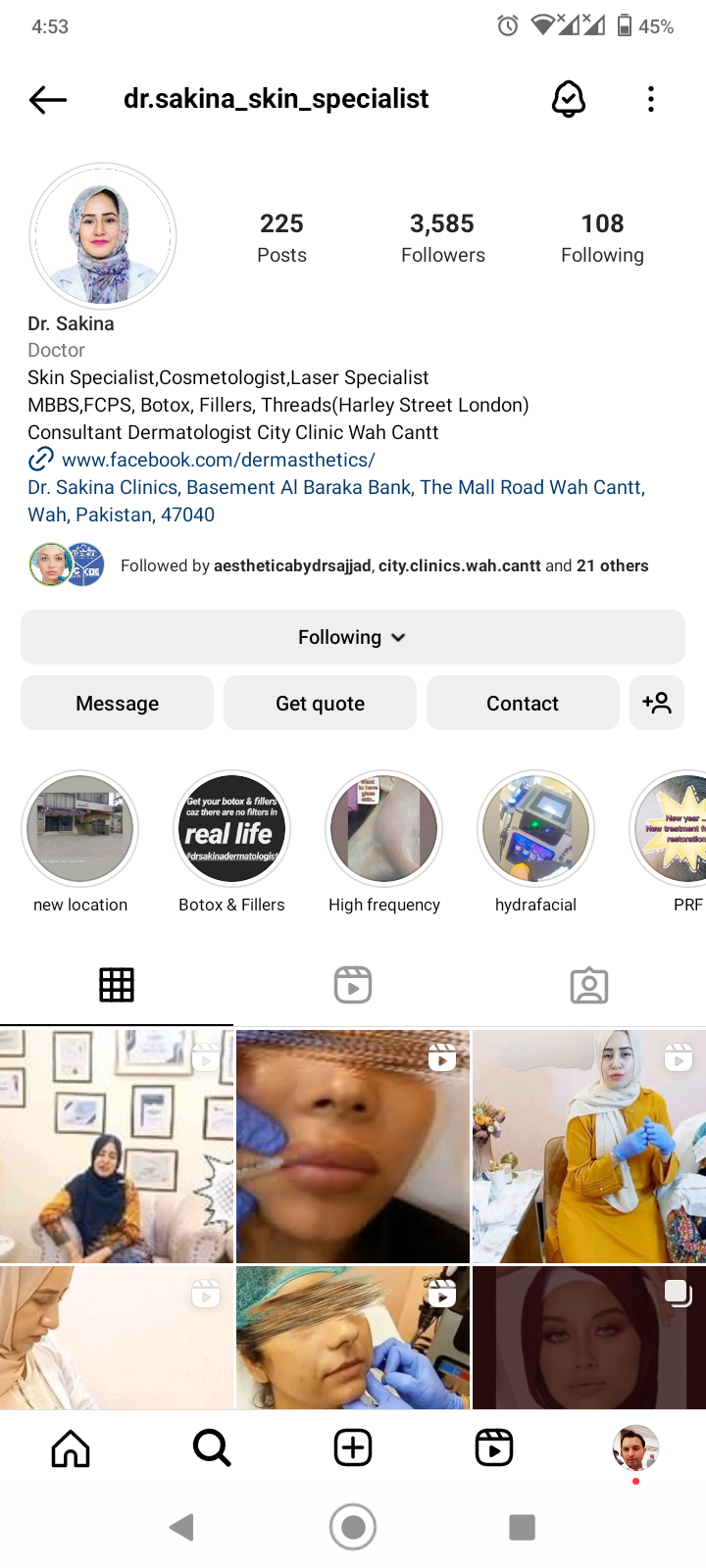Tap the create new post plus icon
706x1568 pixels.
pos(353,1447)
